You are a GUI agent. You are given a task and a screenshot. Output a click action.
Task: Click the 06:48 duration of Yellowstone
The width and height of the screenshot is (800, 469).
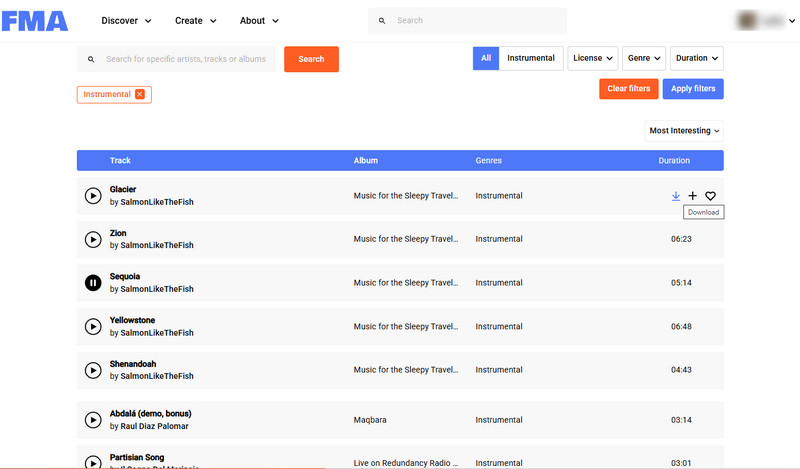pyautogui.click(x=681, y=327)
